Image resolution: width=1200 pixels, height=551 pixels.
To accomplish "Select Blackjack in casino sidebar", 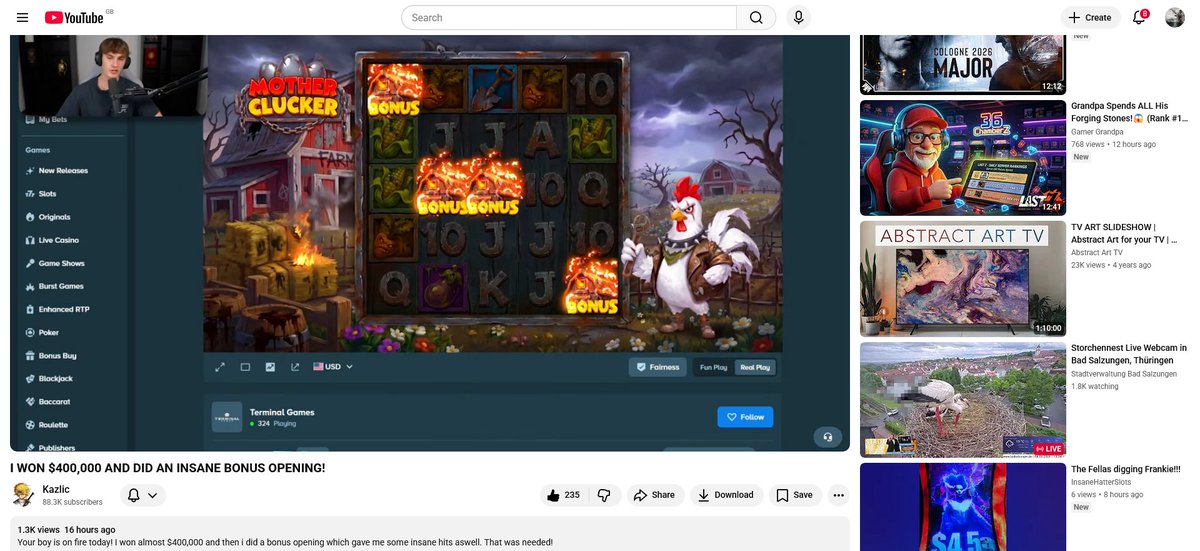I will click(55, 378).
